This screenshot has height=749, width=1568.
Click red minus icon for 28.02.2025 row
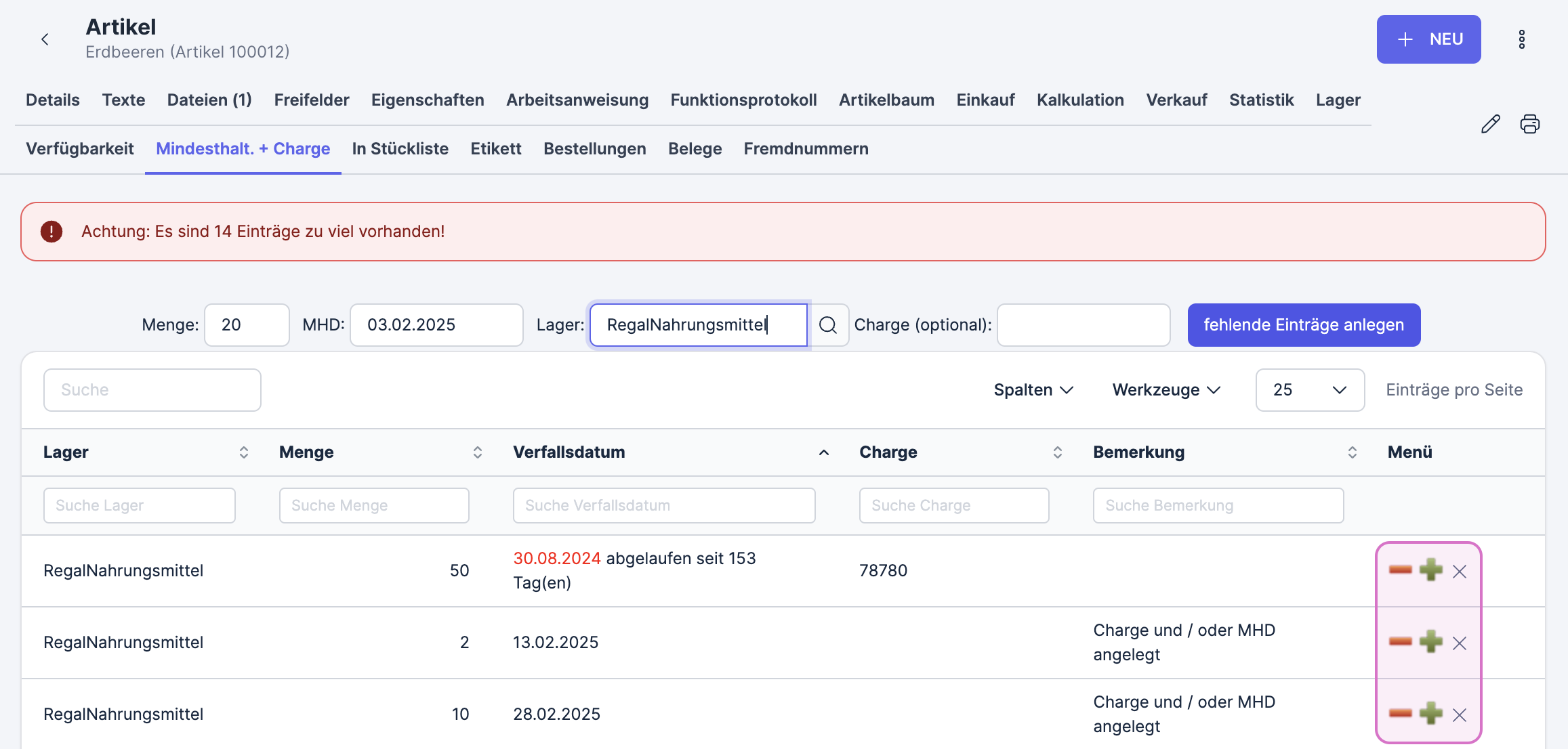click(1400, 714)
